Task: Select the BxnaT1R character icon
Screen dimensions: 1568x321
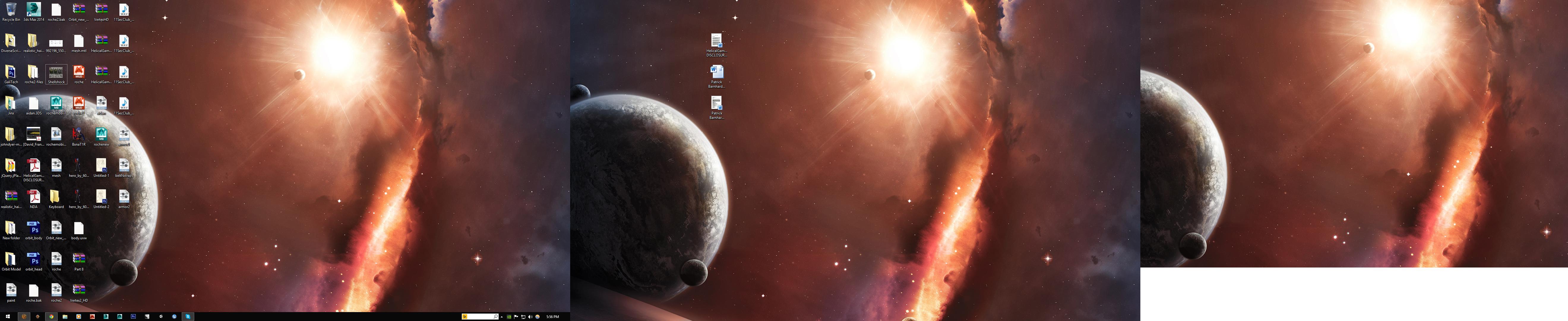Action: [x=78, y=136]
